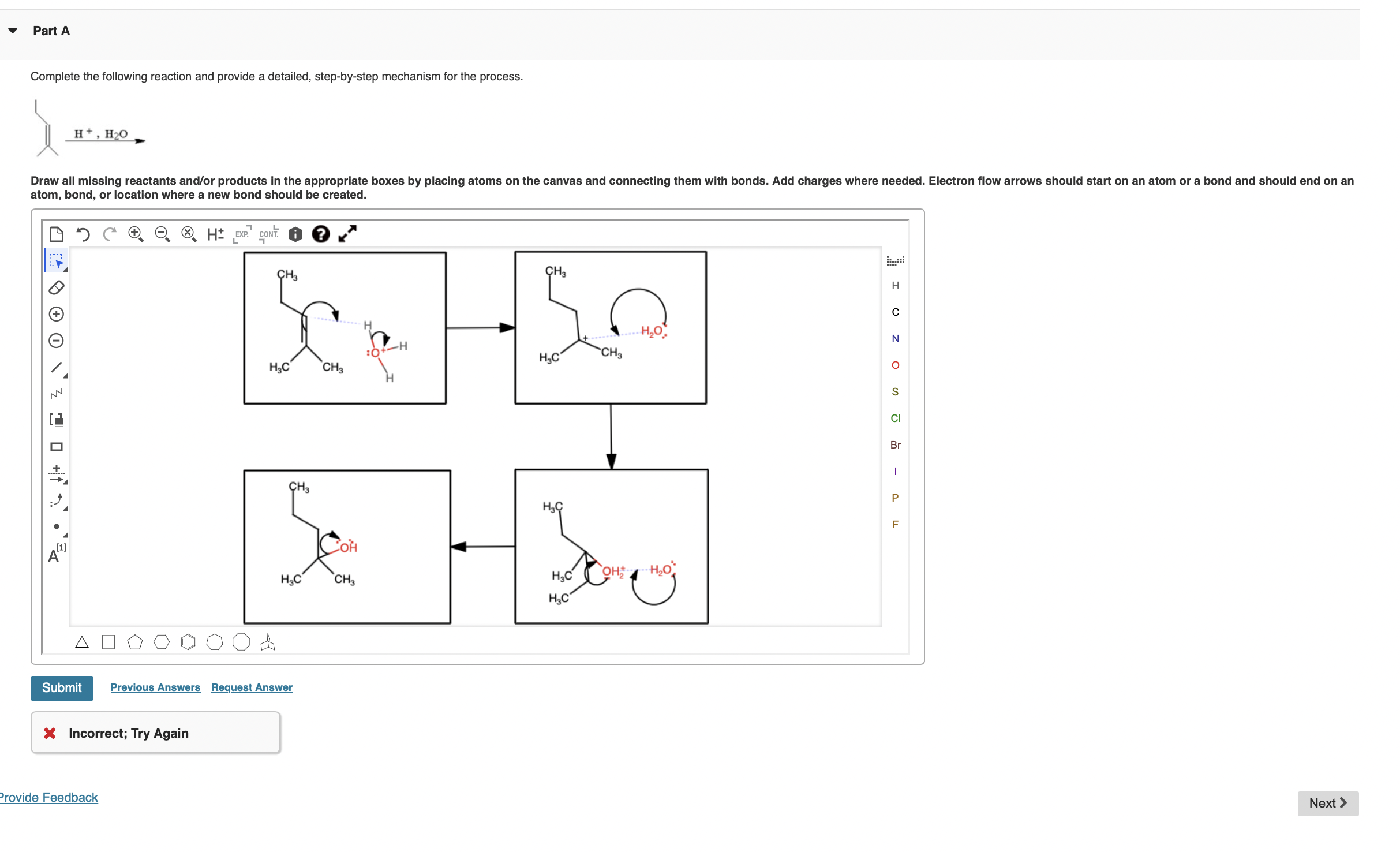Redo the last undone action
Image resolution: width=1400 pixels, height=852 pixels.
[110, 234]
